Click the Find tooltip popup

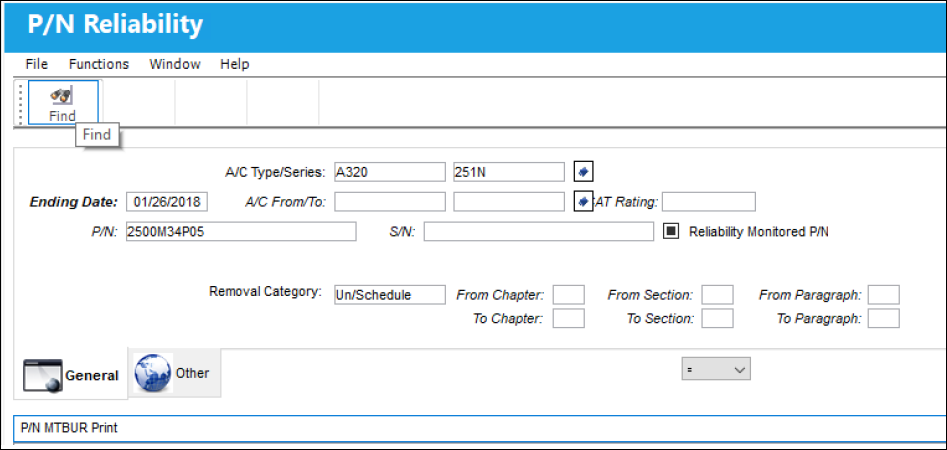coord(97,135)
